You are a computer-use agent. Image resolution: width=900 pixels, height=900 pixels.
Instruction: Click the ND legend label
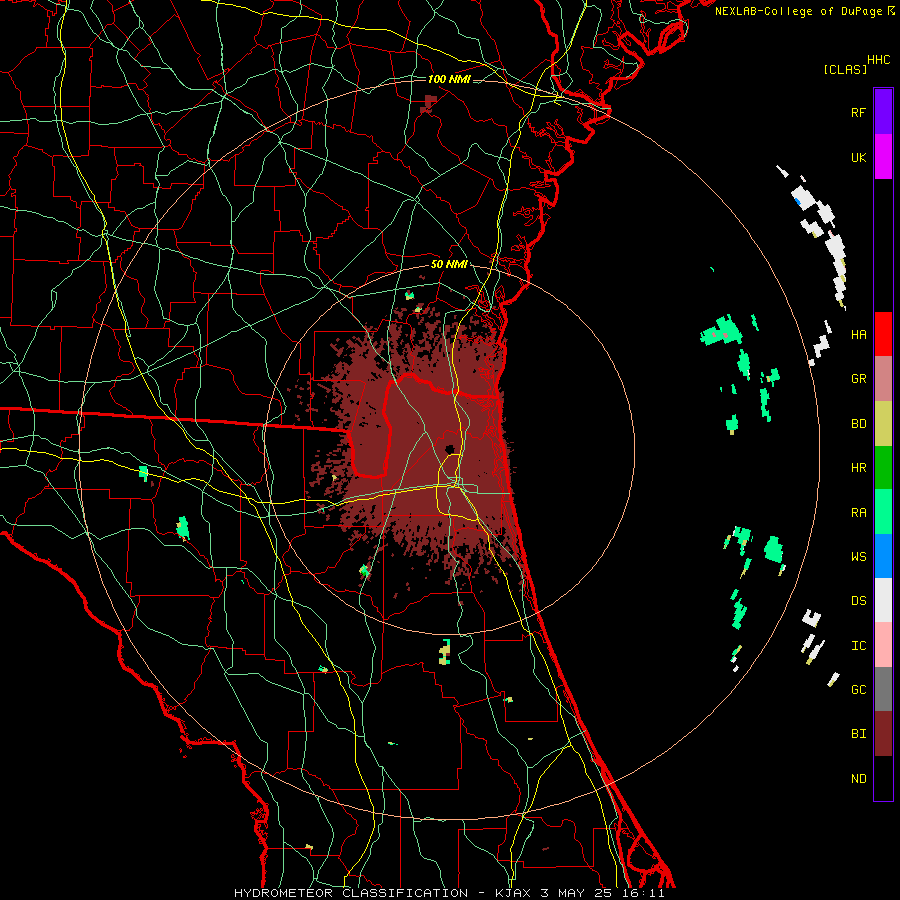point(858,779)
